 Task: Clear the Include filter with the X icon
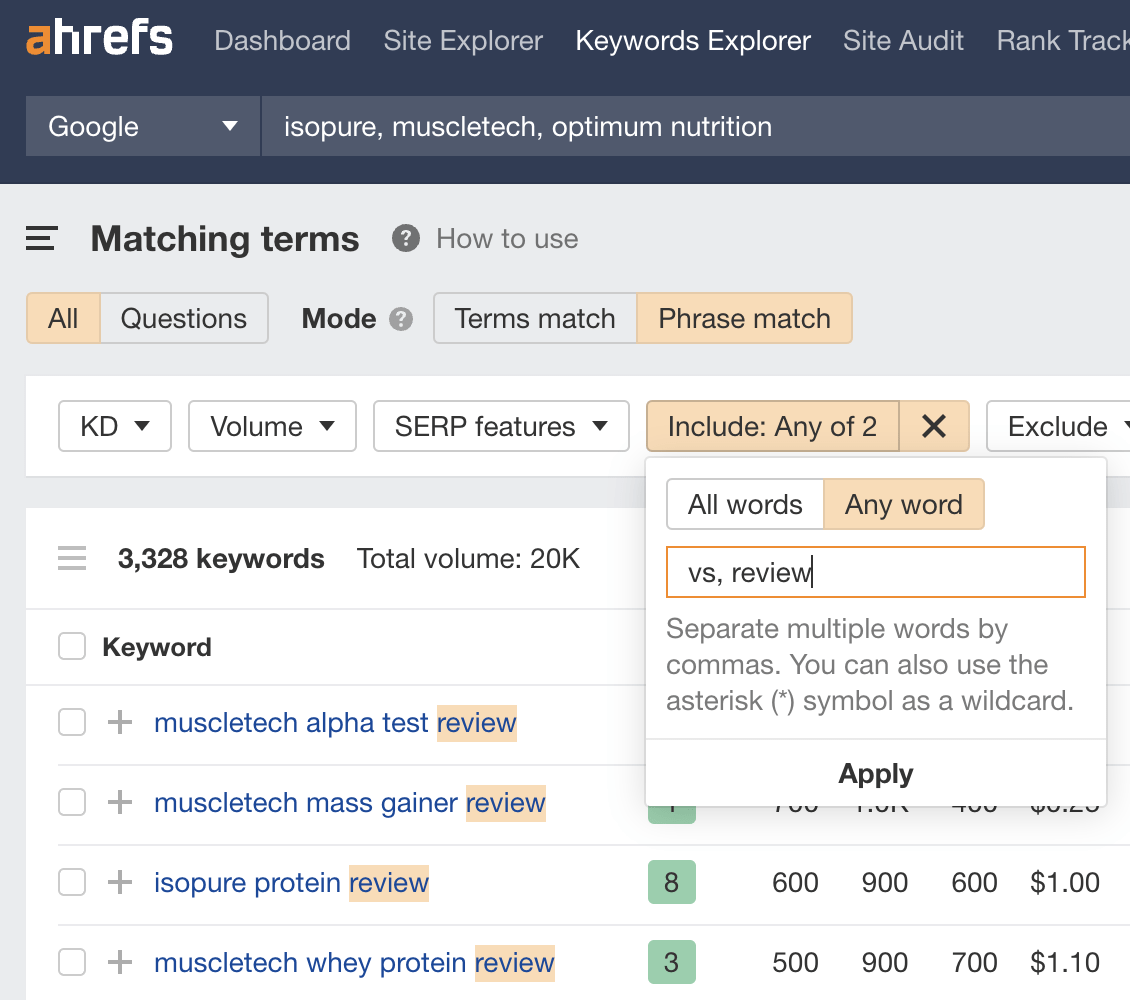934,426
